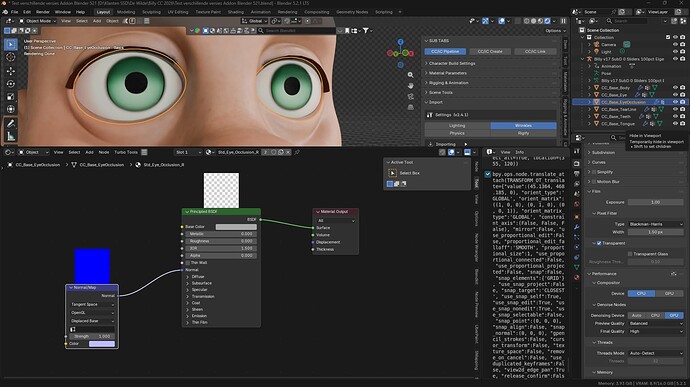Open the Render menu
Screen dimensions: 690x387
[43, 12]
